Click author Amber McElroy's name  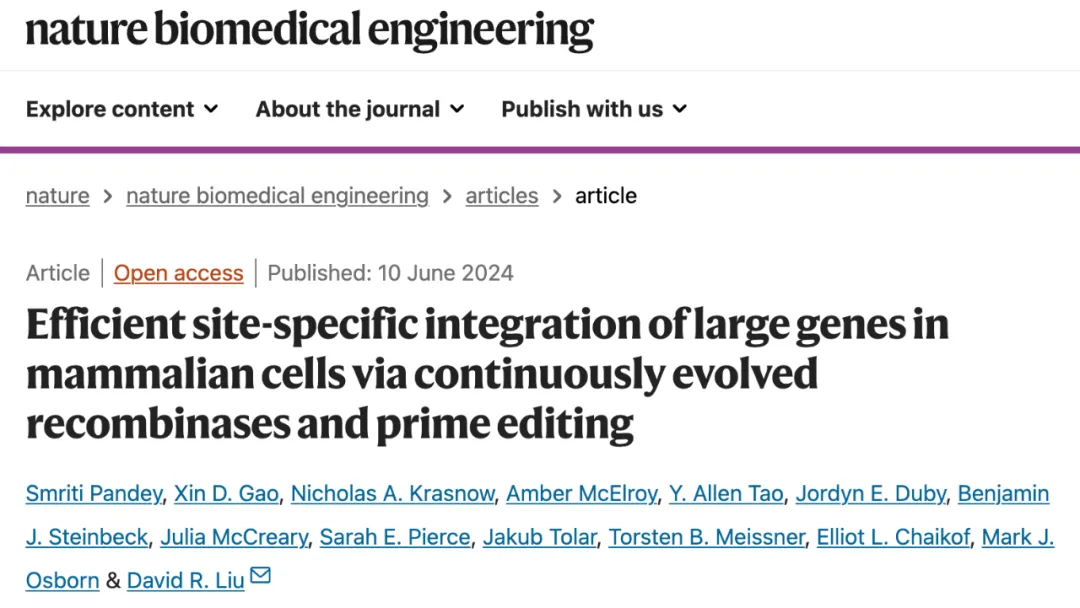point(581,493)
